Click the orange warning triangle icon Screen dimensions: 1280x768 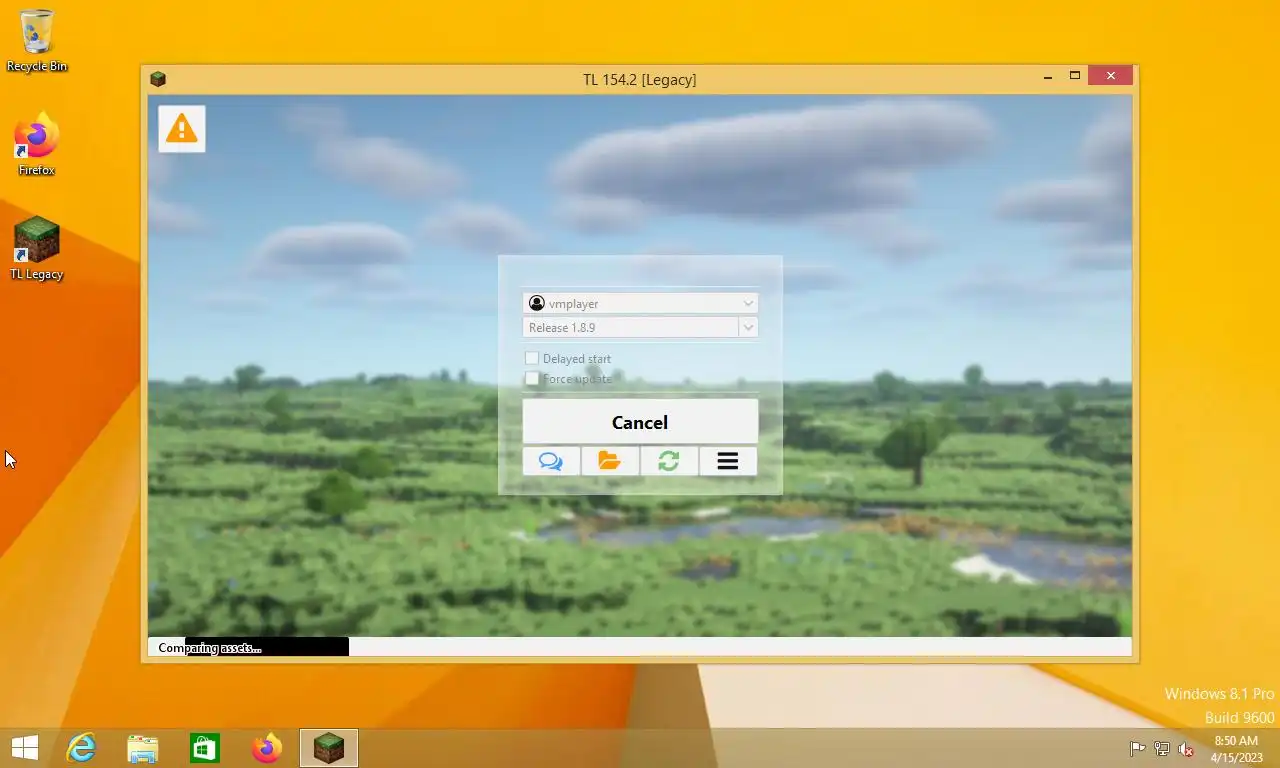tap(182, 128)
